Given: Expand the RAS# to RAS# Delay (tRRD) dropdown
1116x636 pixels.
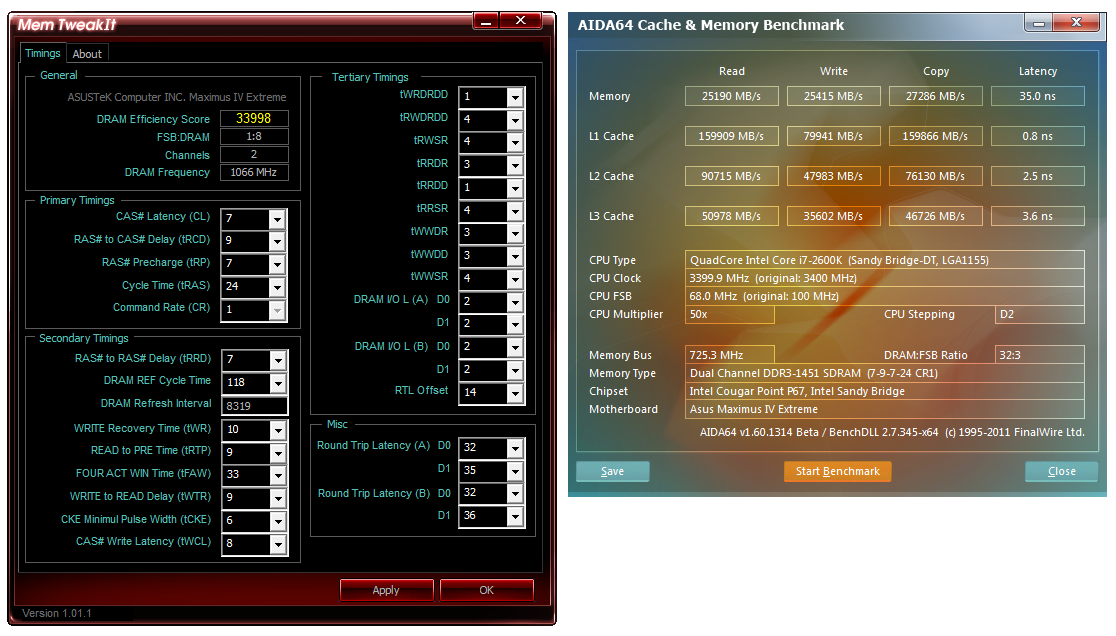Looking at the screenshot, I should (278, 361).
